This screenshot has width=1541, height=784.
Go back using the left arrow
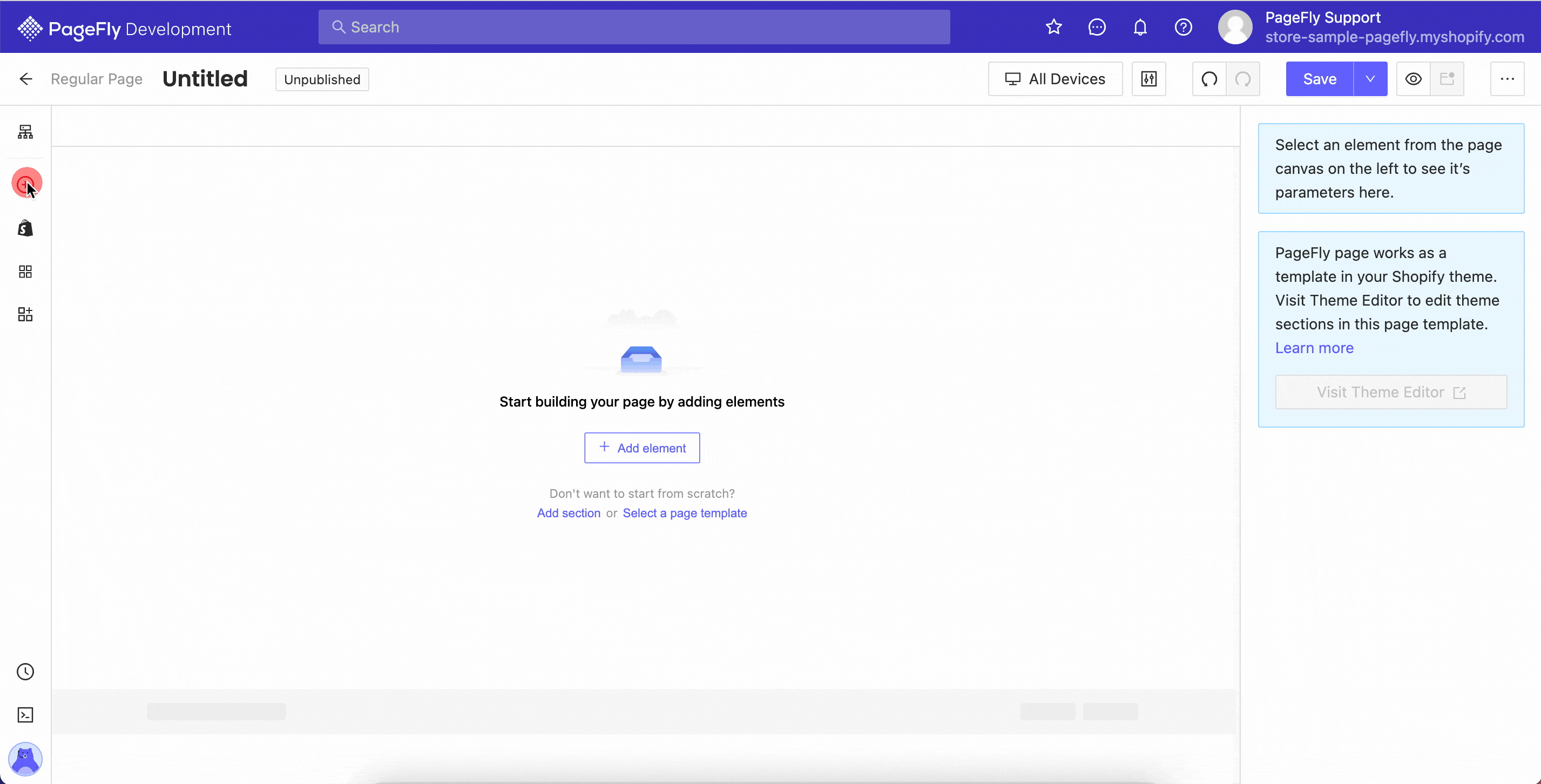click(x=26, y=79)
